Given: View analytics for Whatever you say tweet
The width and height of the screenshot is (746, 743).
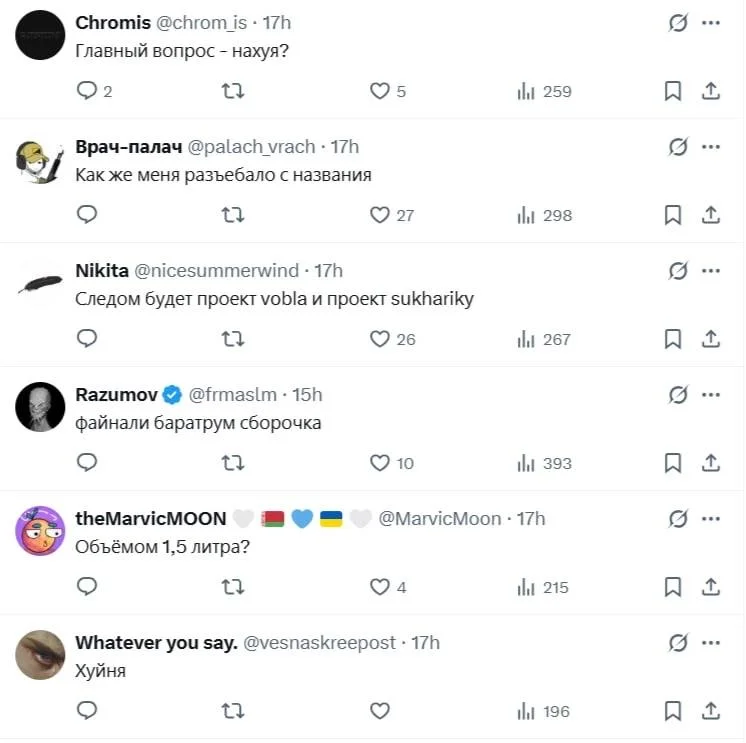Looking at the screenshot, I should coord(543,711).
